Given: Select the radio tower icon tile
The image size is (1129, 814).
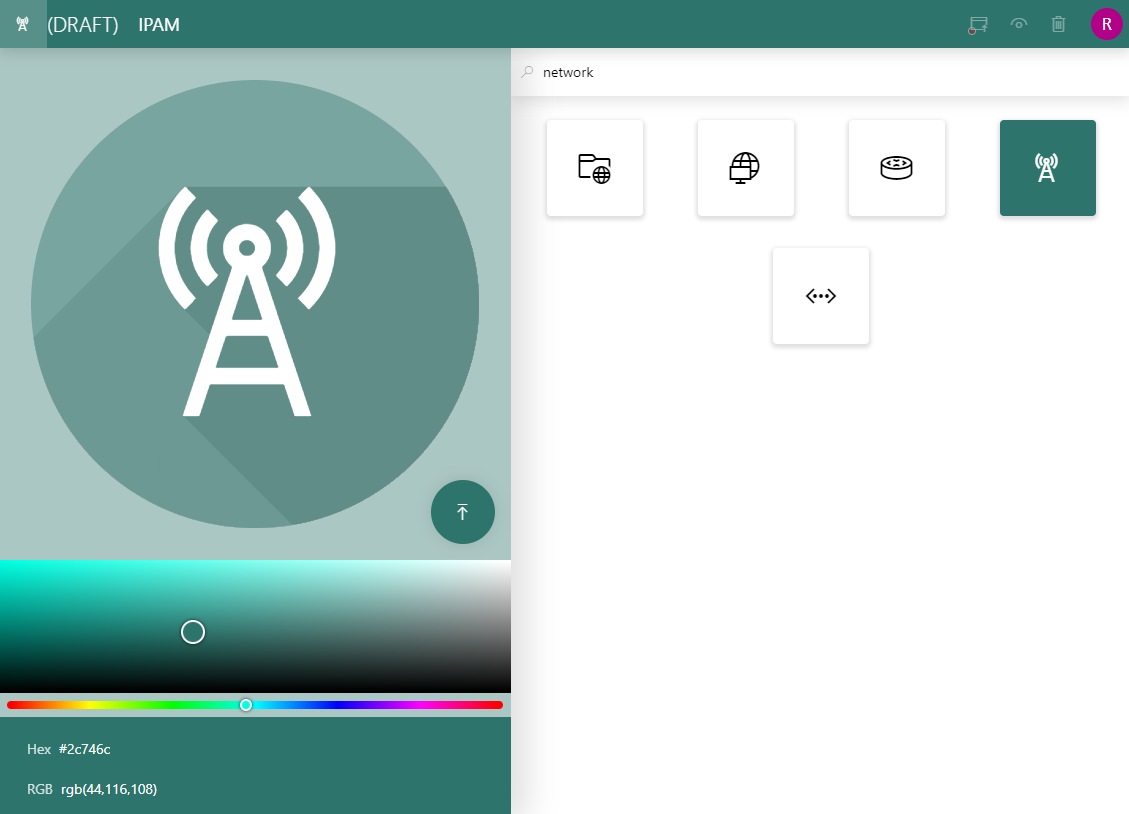Looking at the screenshot, I should pyautogui.click(x=1047, y=167).
